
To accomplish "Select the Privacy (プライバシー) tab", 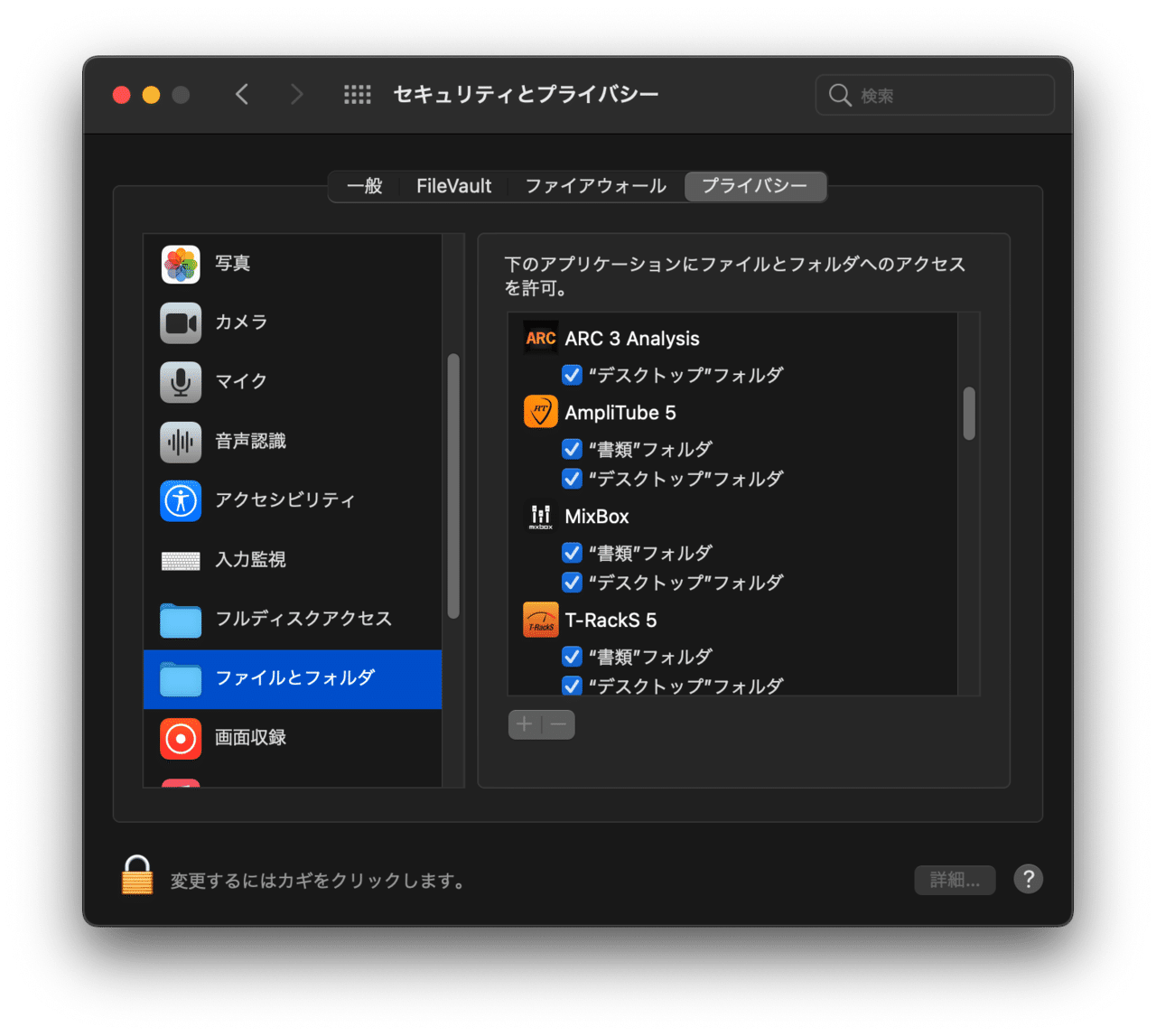I will (x=755, y=186).
